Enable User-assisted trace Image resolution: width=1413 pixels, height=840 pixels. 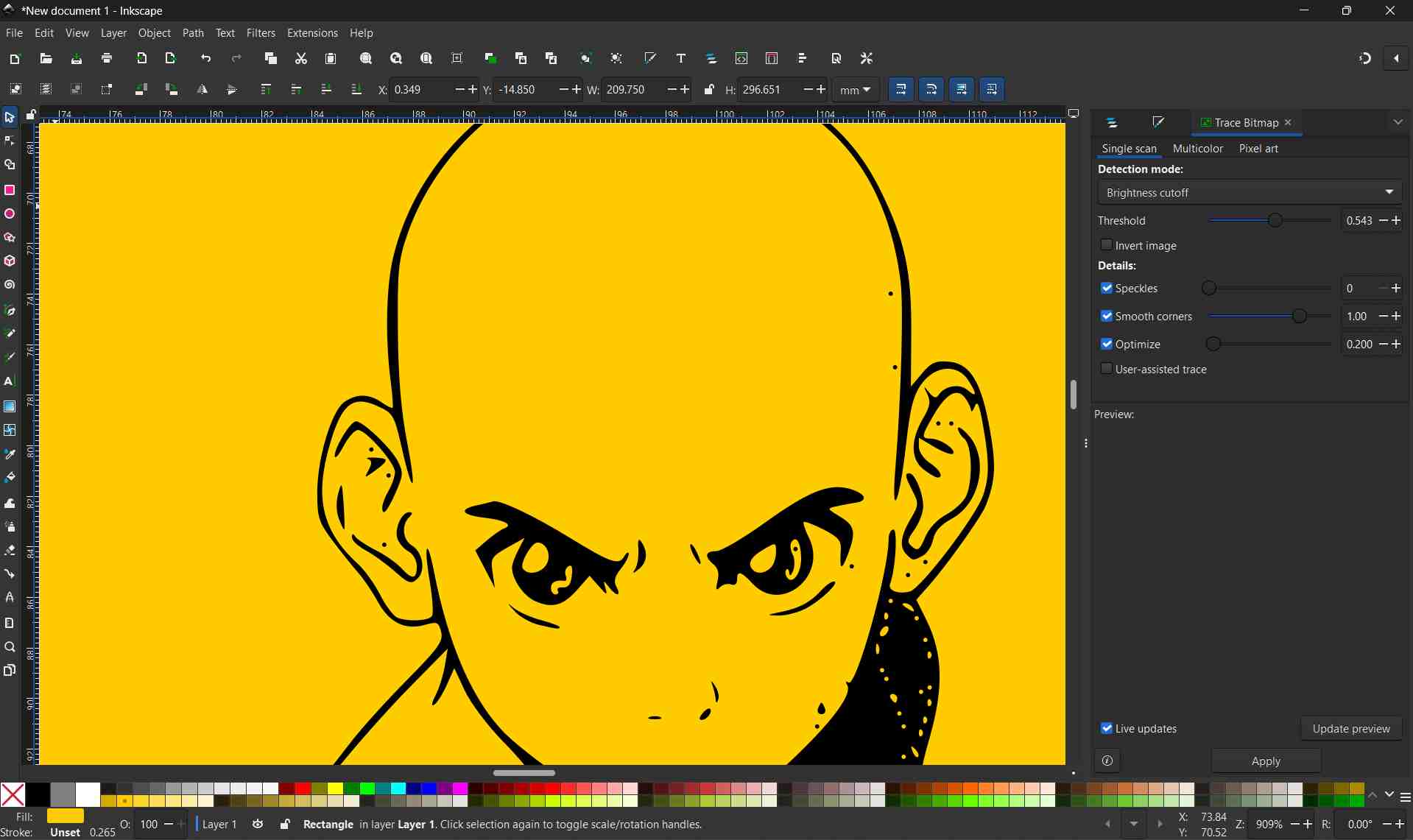1107,368
